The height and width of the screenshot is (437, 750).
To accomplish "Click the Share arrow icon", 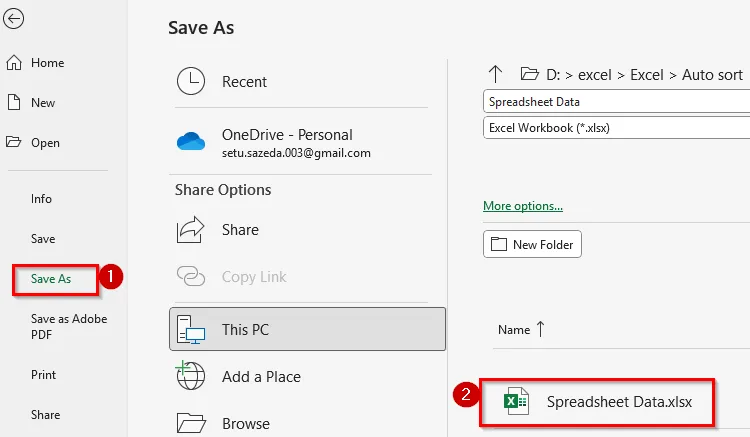I will [190, 229].
